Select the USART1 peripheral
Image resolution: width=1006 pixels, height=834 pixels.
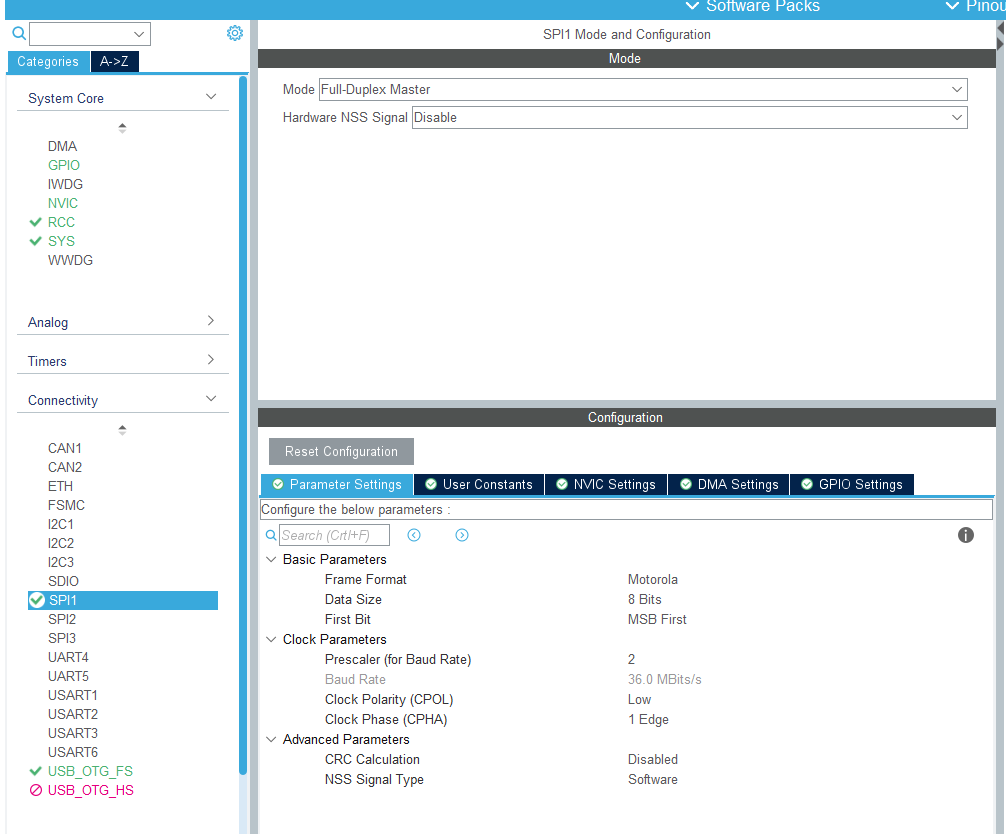point(72,695)
